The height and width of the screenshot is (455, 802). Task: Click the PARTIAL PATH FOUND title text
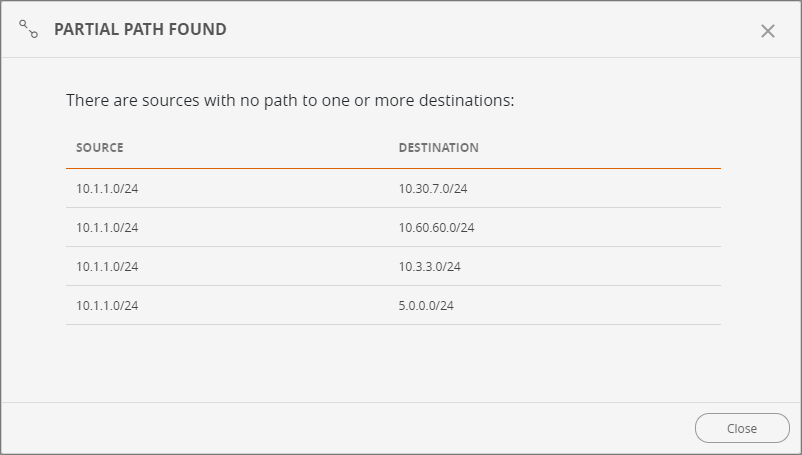pyautogui.click(x=140, y=30)
